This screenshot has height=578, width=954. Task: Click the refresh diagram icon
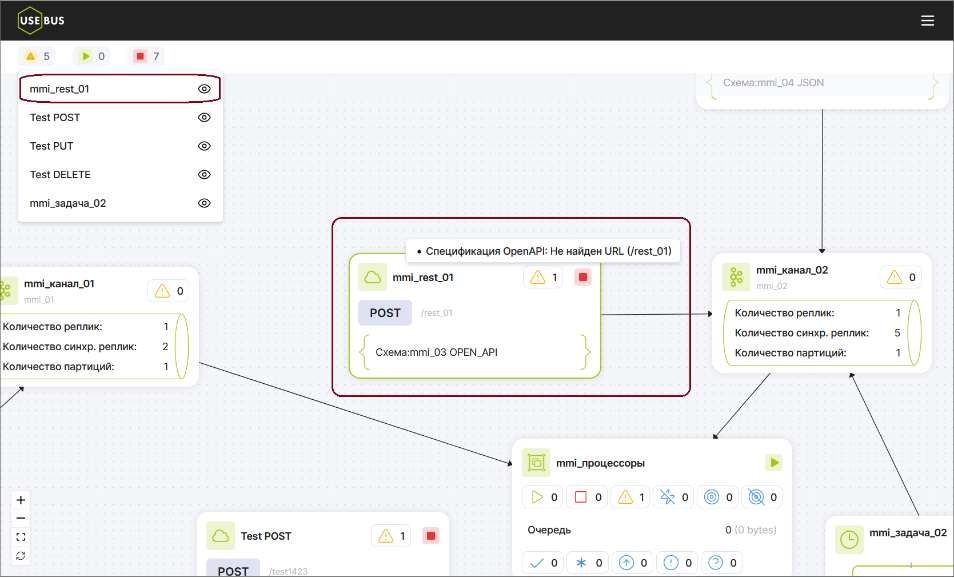21,555
